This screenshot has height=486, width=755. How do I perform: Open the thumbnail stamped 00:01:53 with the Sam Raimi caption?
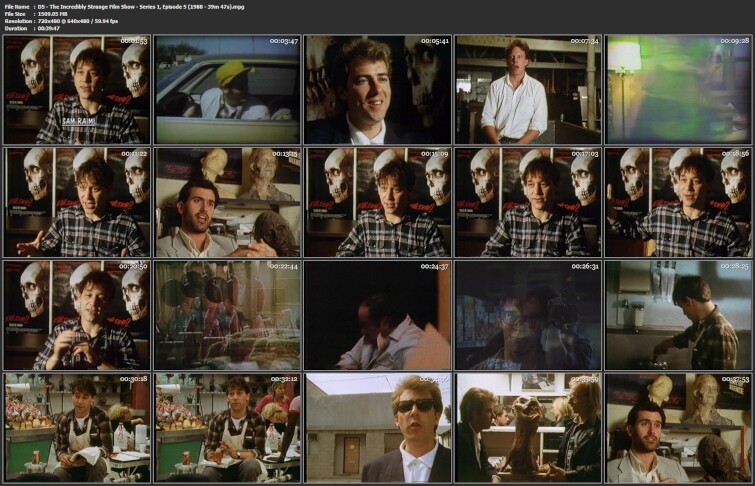[77, 90]
